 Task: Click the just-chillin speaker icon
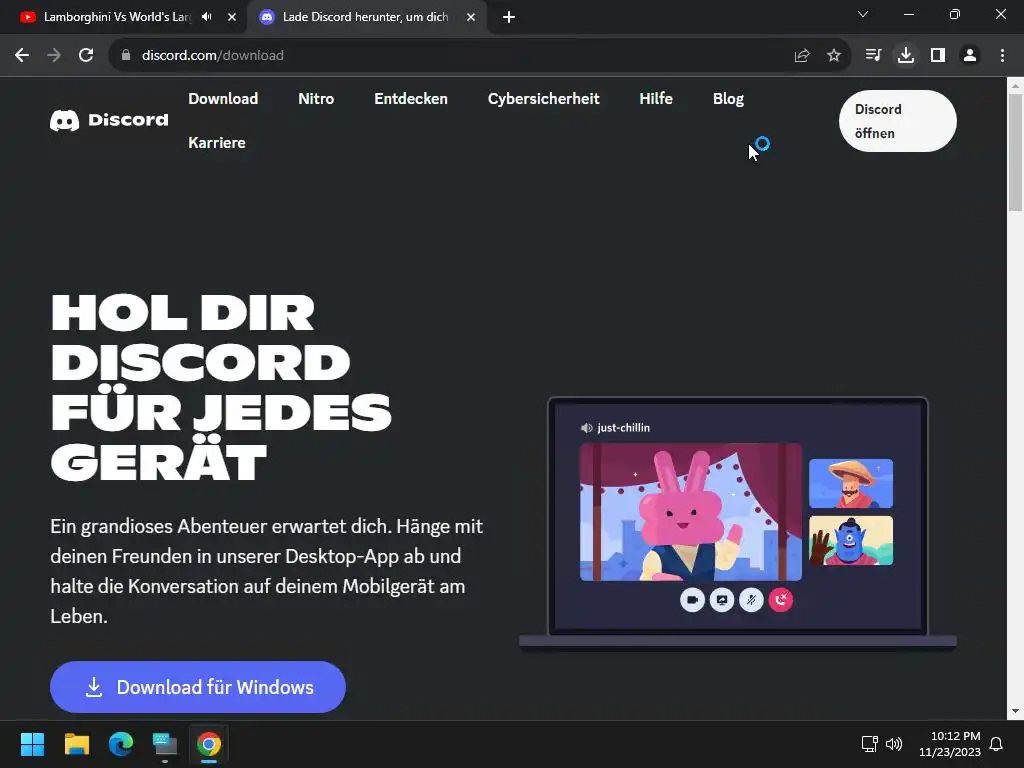(586, 428)
